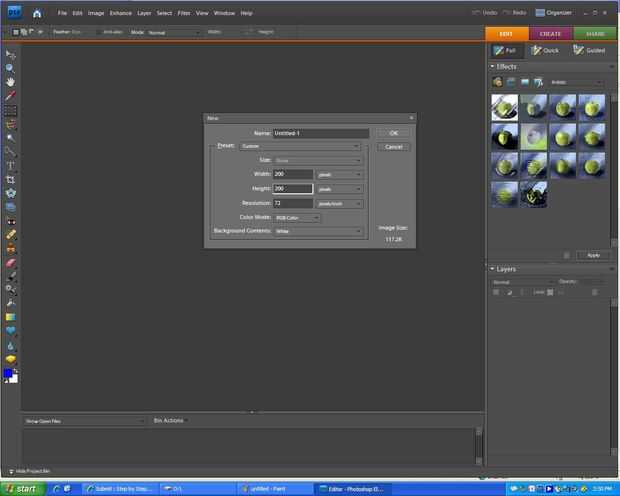The width and height of the screenshot is (620, 496).
Task: Click OK in the New dialog
Action: 393,133
